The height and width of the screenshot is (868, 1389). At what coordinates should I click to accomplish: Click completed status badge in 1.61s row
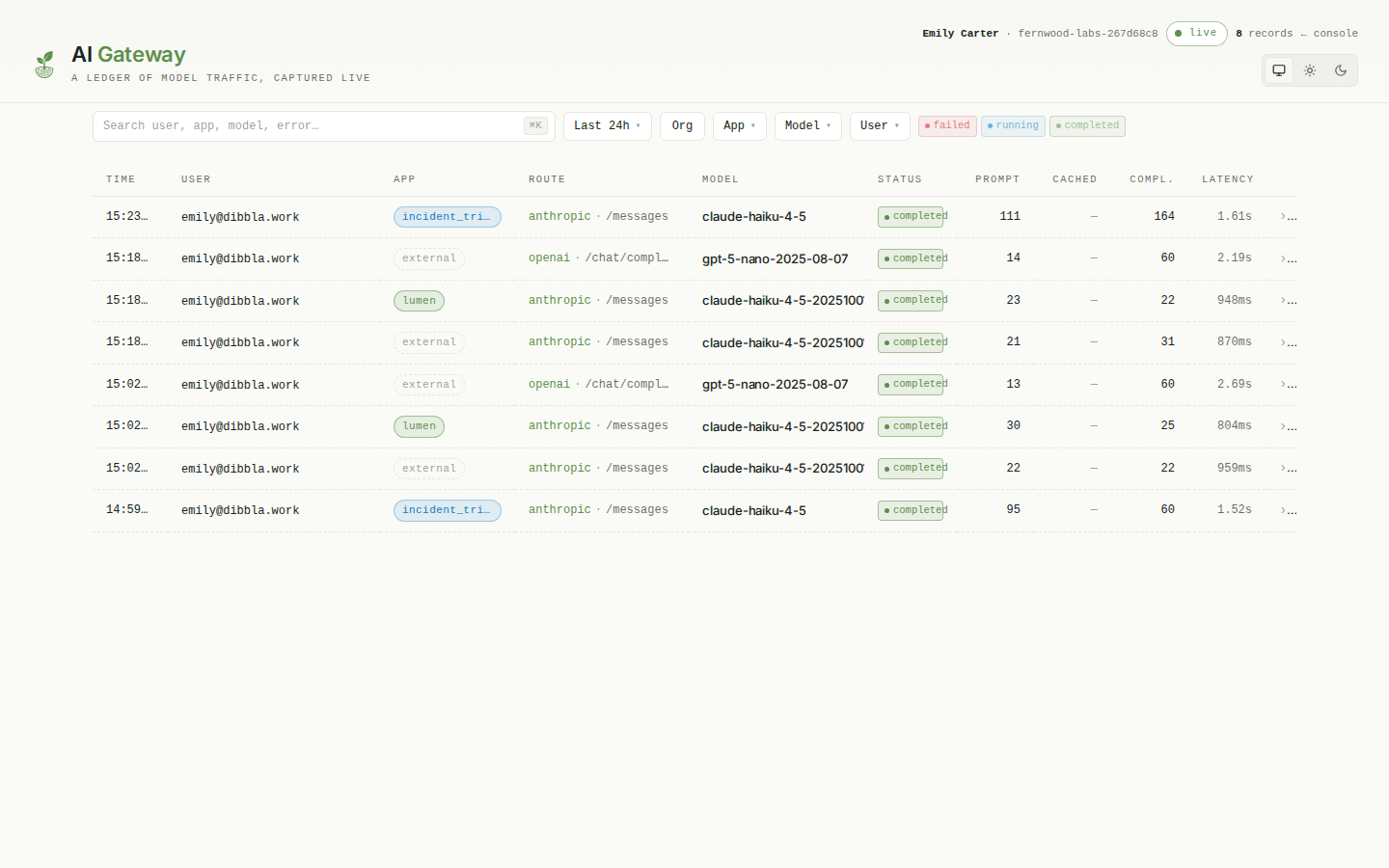pyautogui.click(x=911, y=217)
